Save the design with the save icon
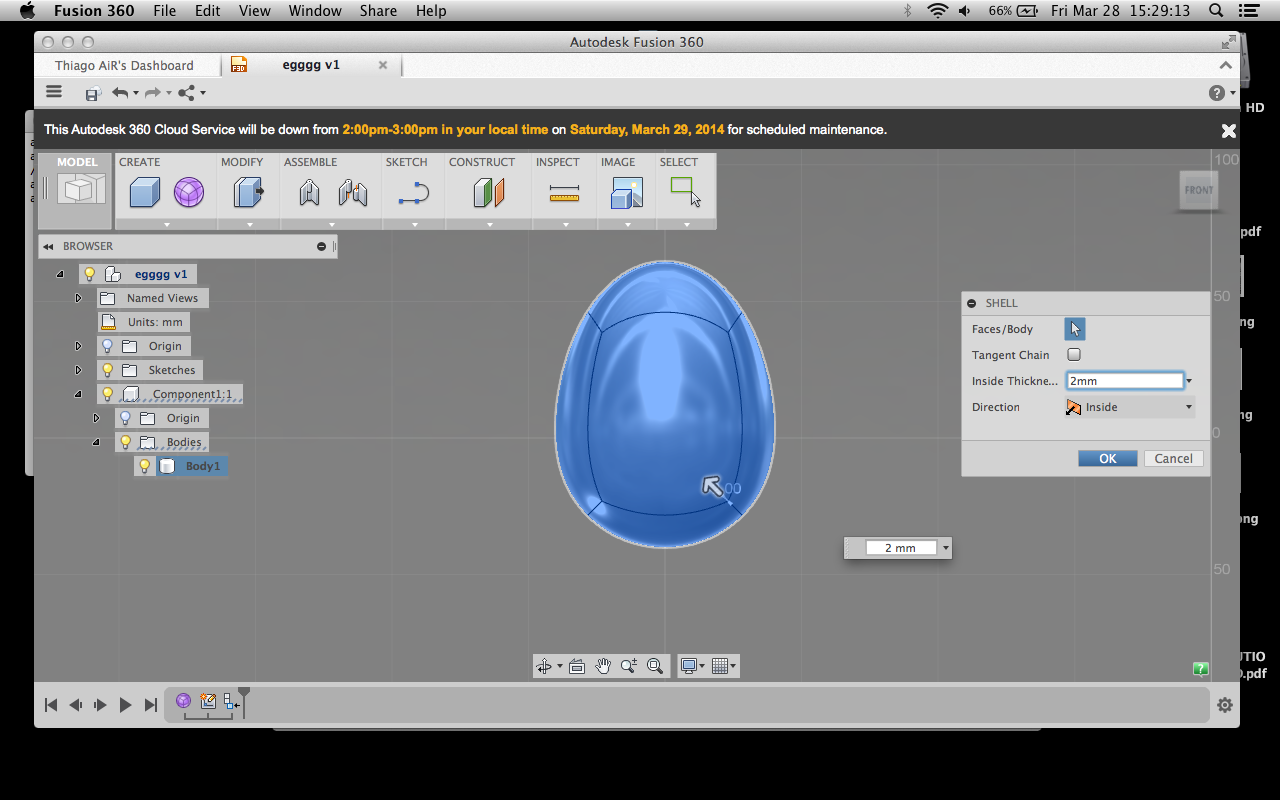Image resolution: width=1280 pixels, height=800 pixels. (92, 93)
